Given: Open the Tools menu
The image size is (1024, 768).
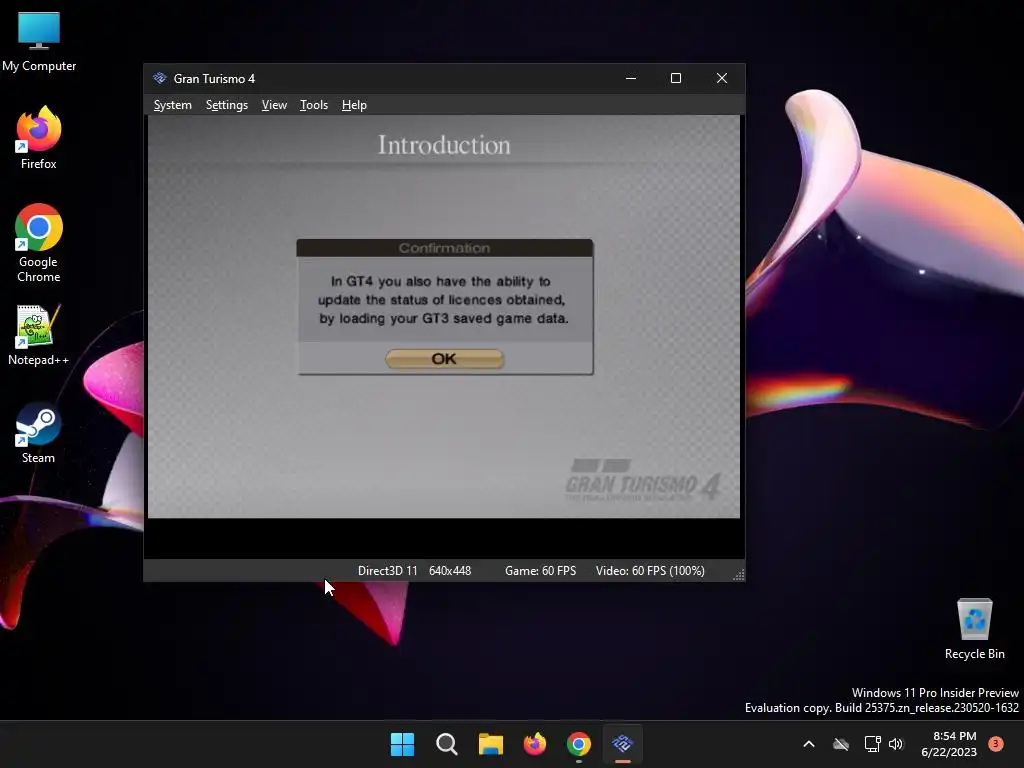Looking at the screenshot, I should coord(313,105).
